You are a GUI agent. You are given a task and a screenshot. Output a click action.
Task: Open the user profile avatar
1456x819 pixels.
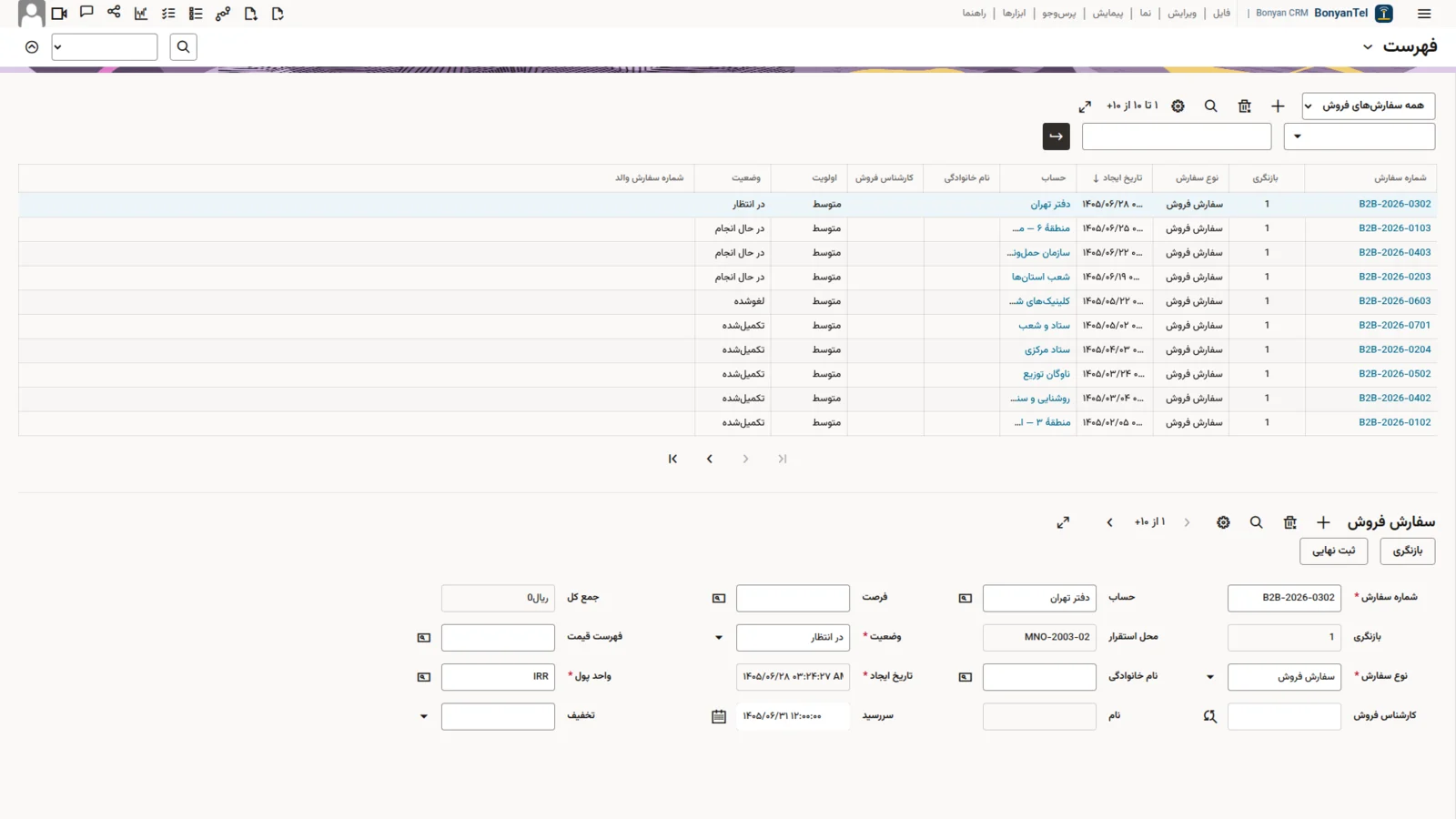click(32, 14)
